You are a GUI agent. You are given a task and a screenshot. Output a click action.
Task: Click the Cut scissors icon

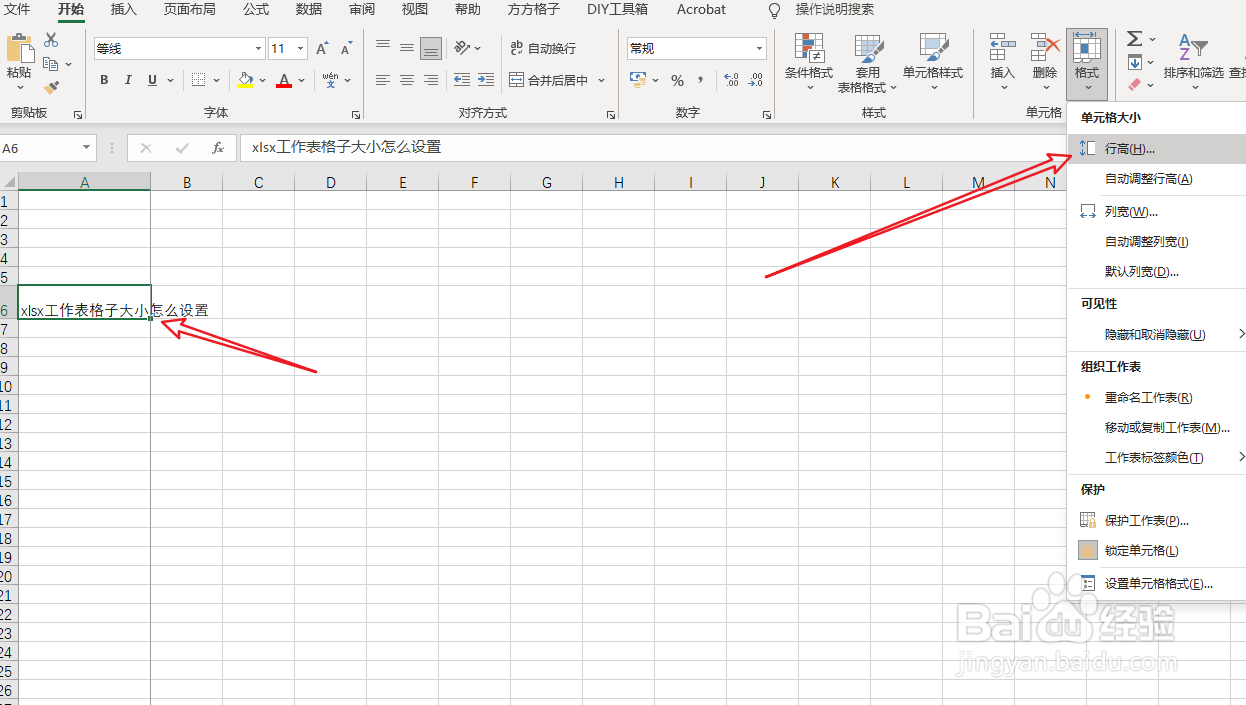51,40
